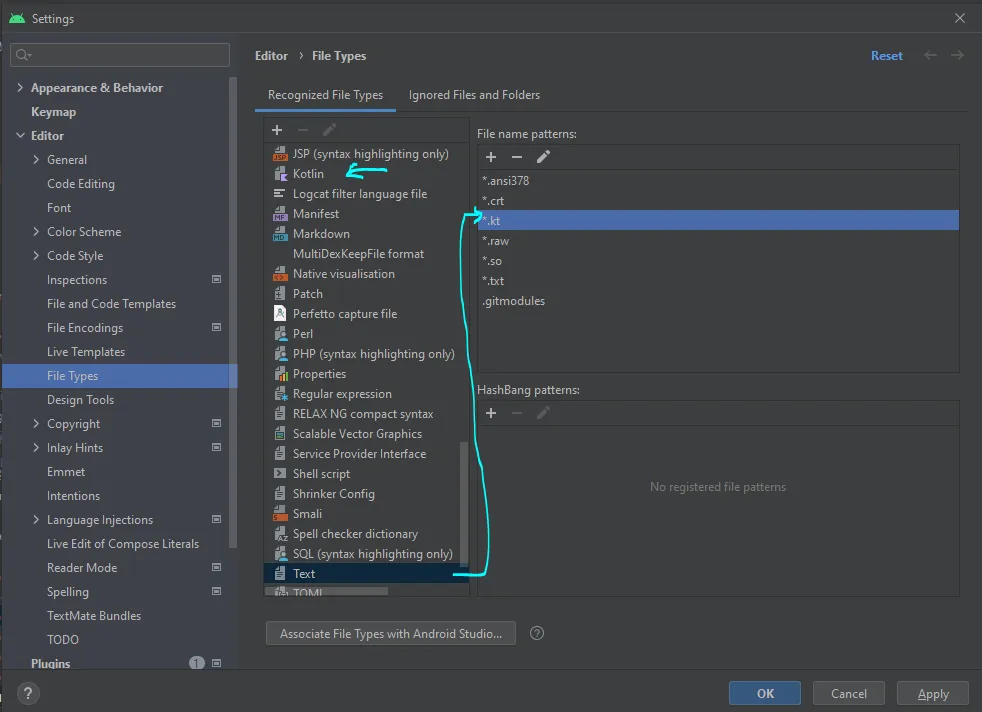Reset the File Types settings
The width and height of the screenshot is (982, 712).
(x=887, y=56)
